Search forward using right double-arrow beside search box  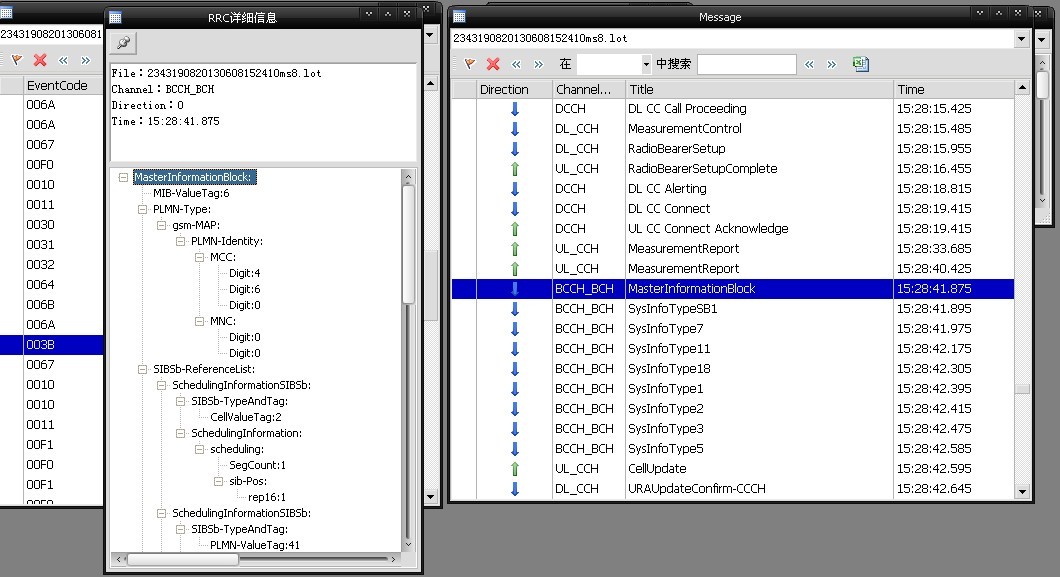832,65
